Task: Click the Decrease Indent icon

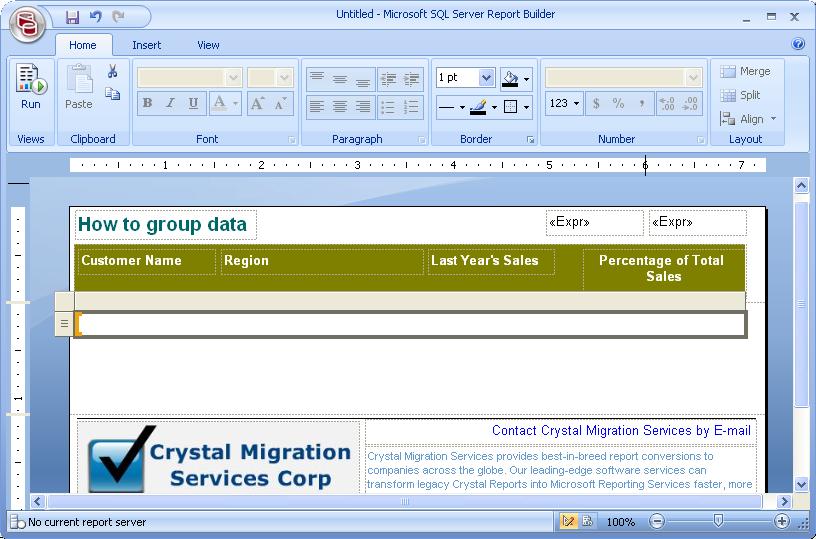Action: tap(388, 79)
